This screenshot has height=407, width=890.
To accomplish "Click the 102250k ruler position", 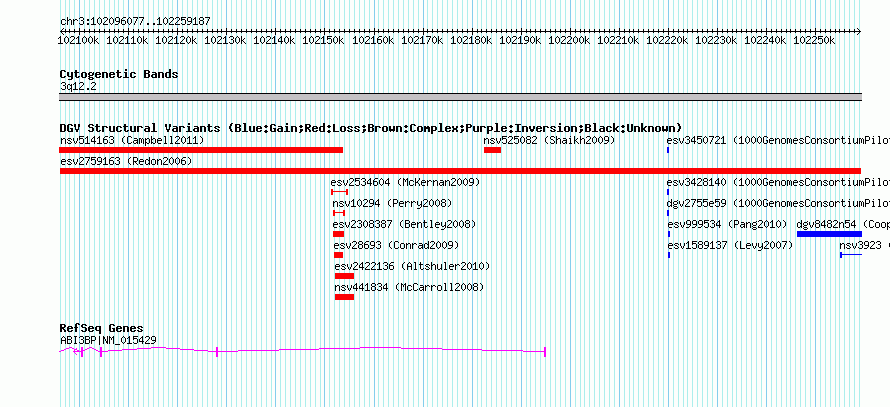I will (x=815, y=40).
